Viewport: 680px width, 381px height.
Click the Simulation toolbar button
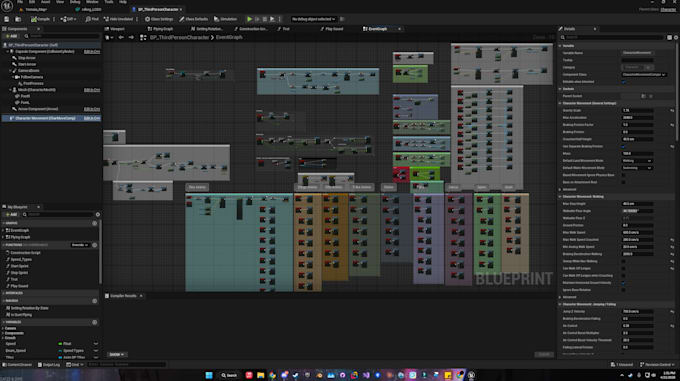(226, 19)
